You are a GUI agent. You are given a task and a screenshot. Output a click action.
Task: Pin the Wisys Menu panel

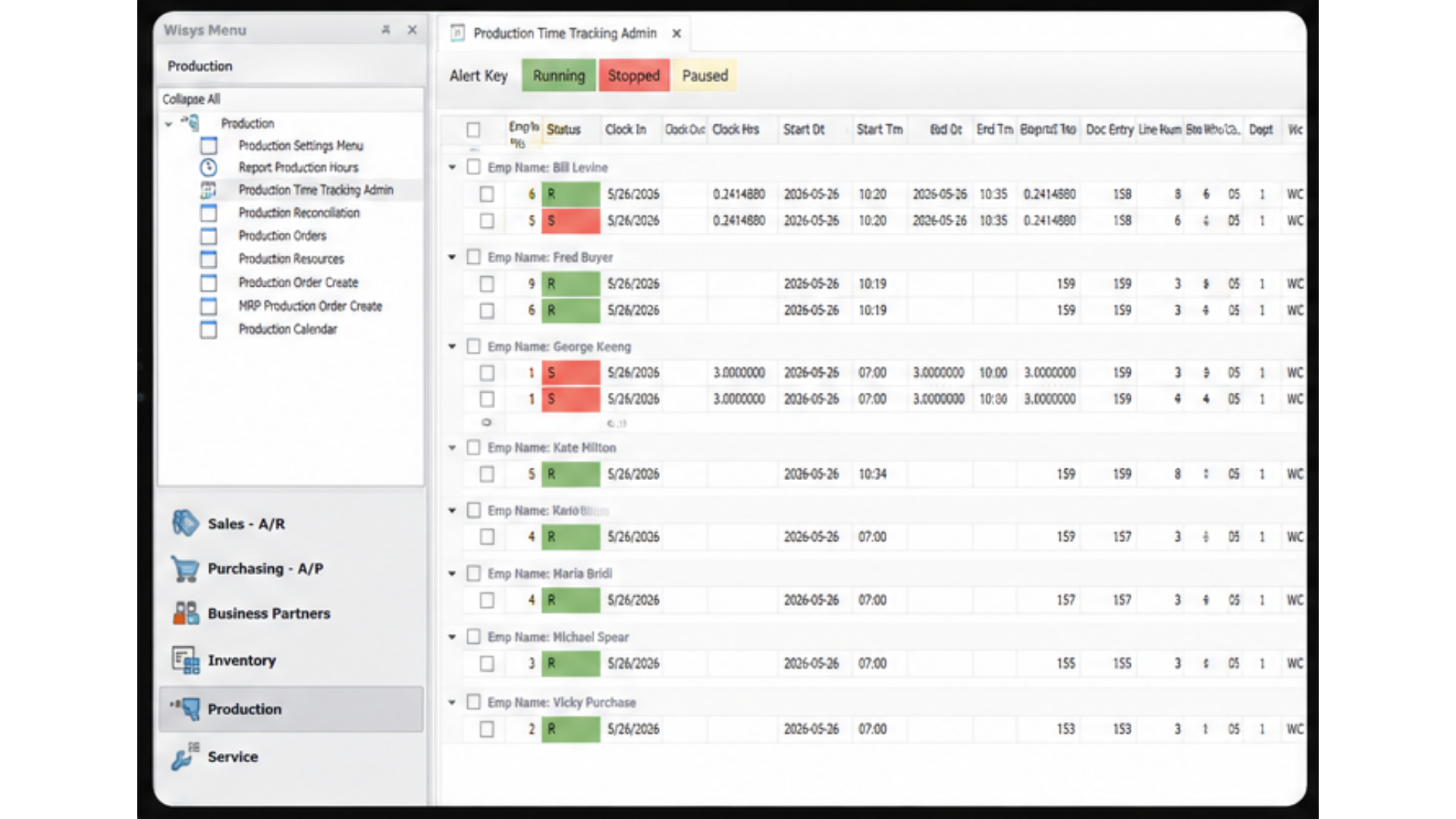pyautogui.click(x=386, y=30)
